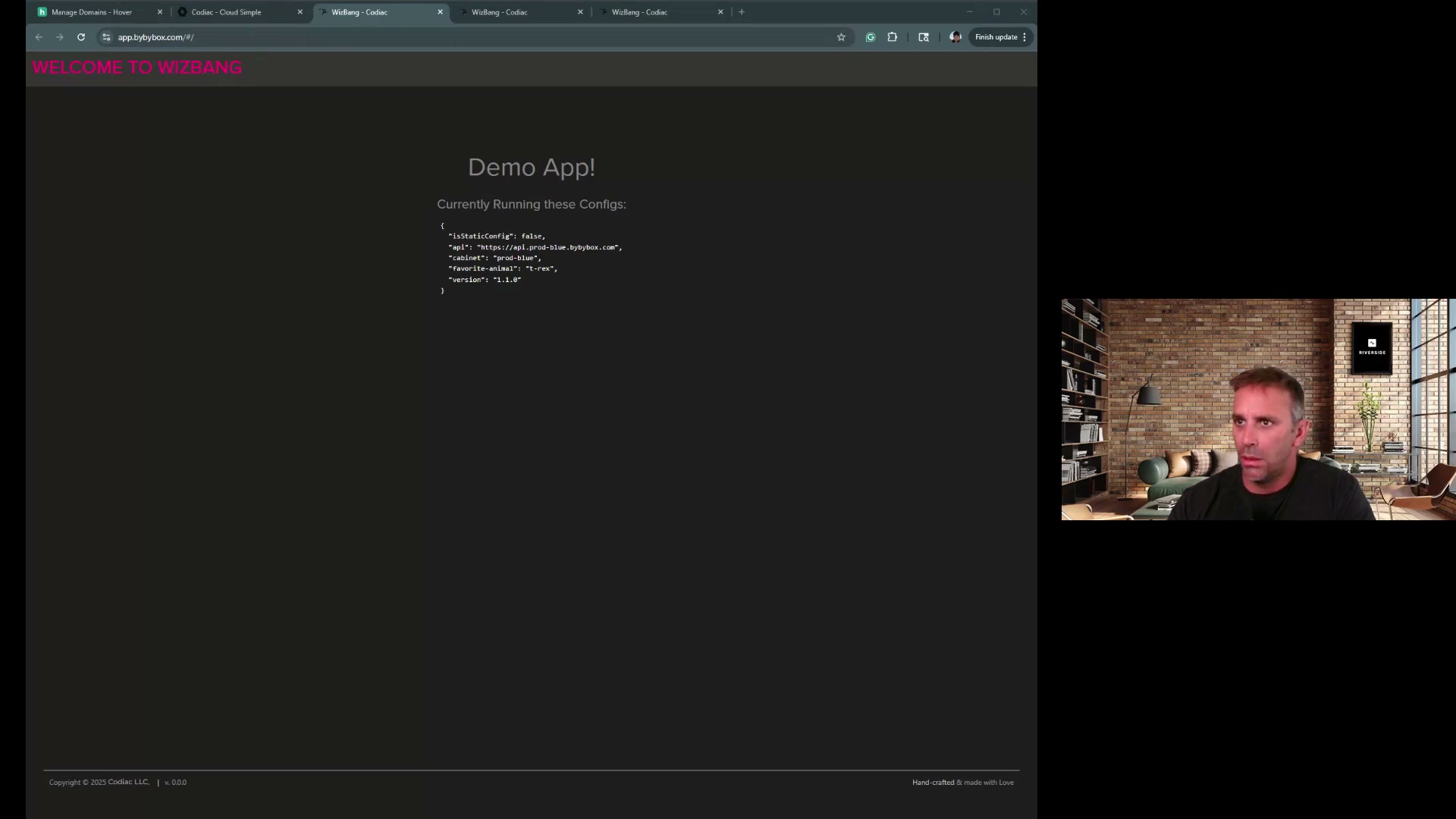Image resolution: width=1456 pixels, height=819 pixels.
Task: Click the v.0.0.0 version text in footer
Action: pos(175,782)
